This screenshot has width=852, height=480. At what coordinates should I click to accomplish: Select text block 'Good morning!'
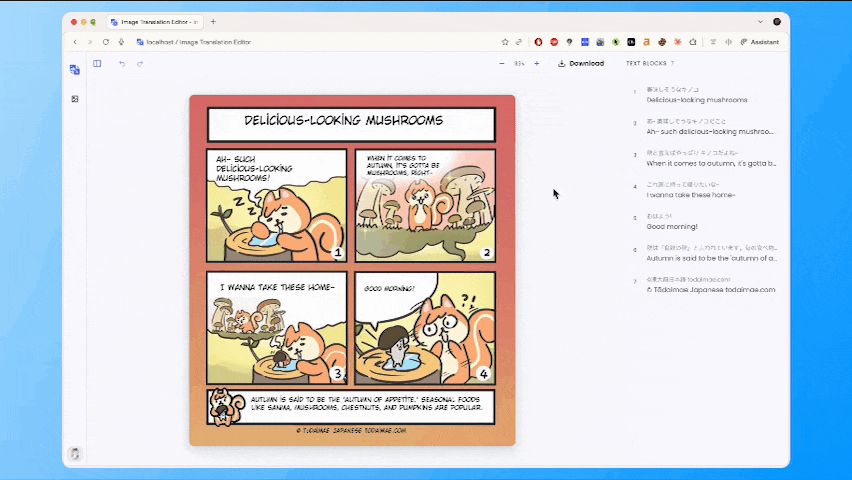(x=705, y=221)
